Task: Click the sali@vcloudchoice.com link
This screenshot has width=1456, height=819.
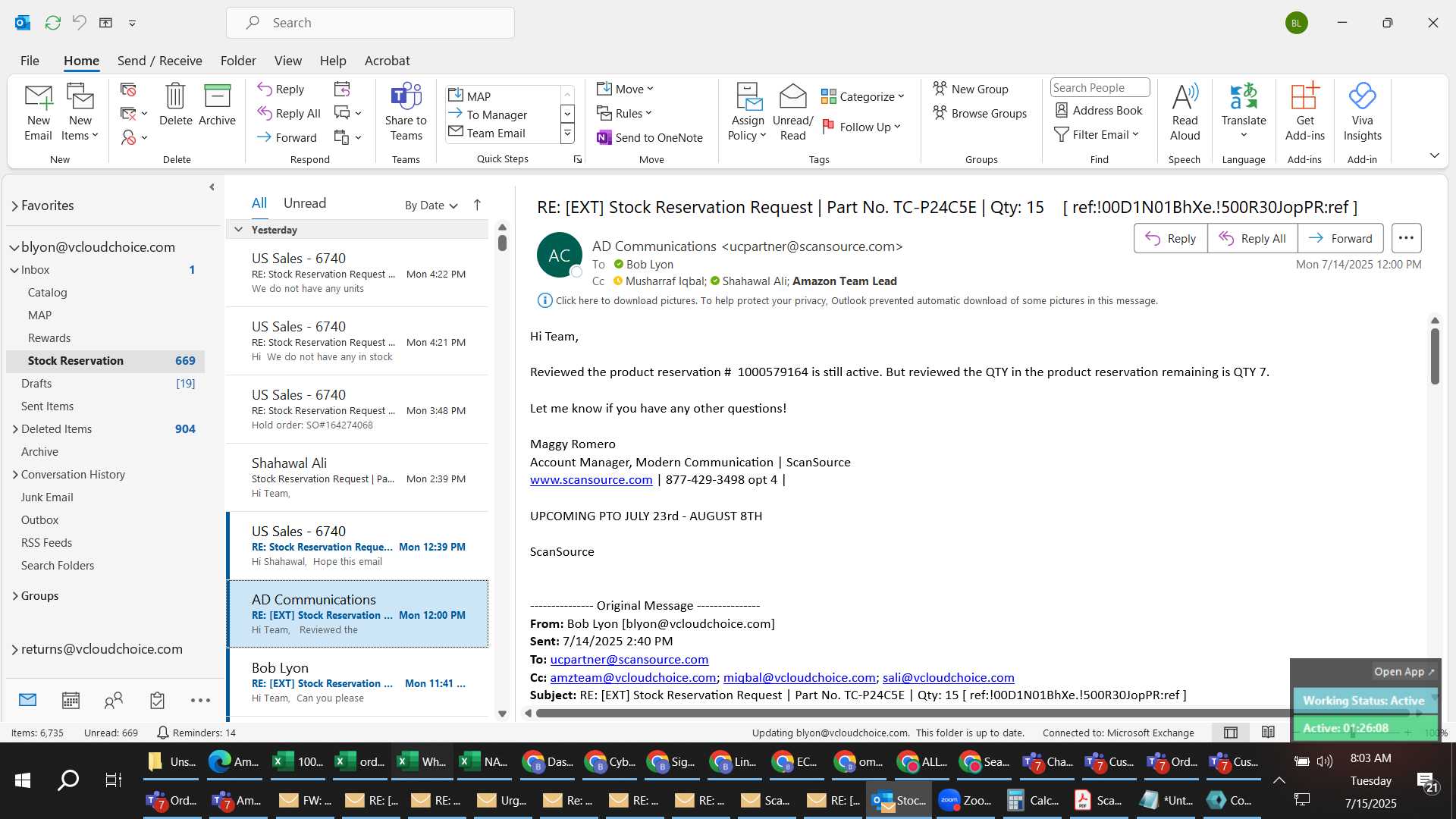Action: 948,678
